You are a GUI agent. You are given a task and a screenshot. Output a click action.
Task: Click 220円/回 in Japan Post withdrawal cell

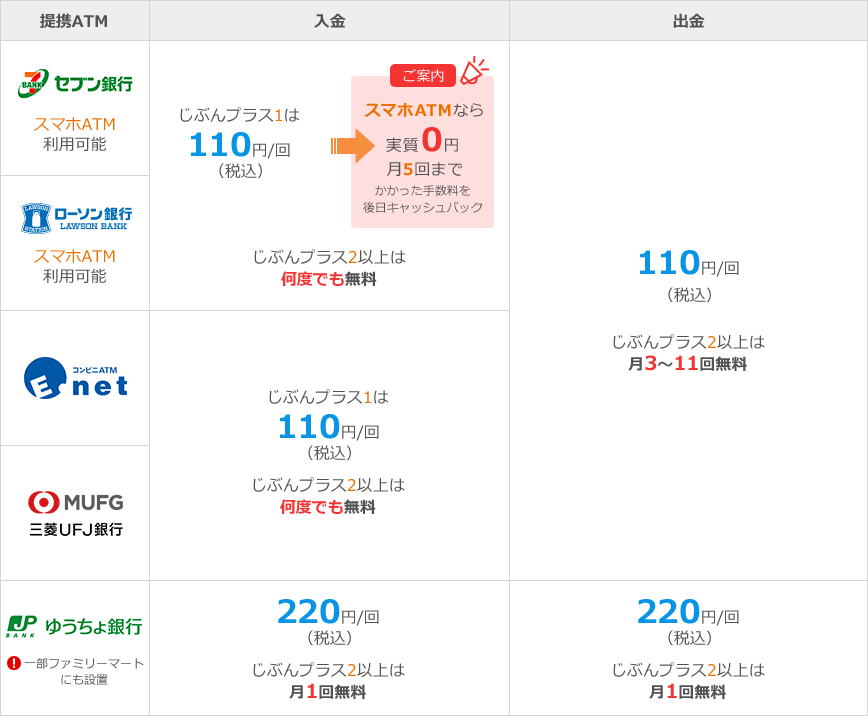(x=688, y=612)
